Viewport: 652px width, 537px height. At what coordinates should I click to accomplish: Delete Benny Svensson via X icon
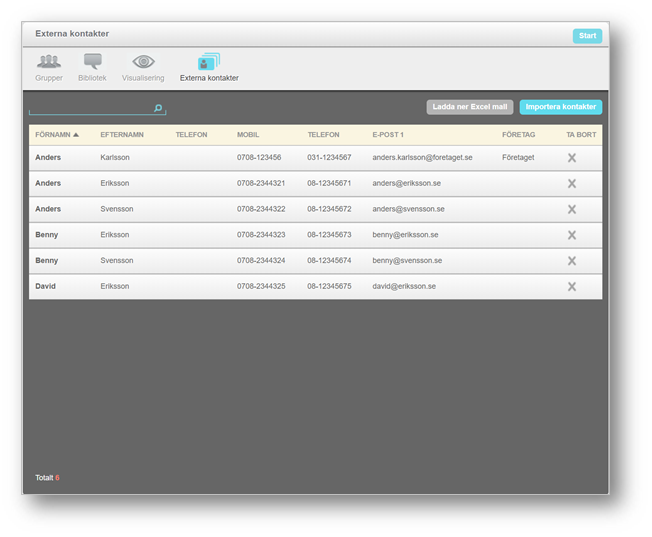pos(572,261)
